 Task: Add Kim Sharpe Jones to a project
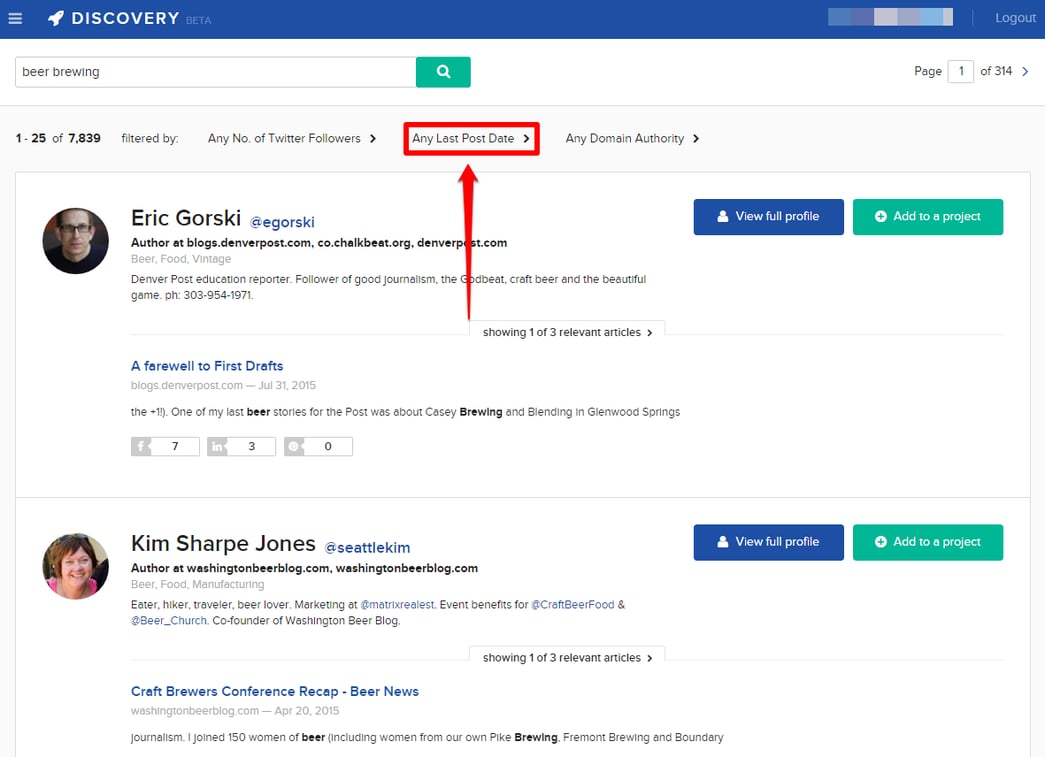click(928, 542)
